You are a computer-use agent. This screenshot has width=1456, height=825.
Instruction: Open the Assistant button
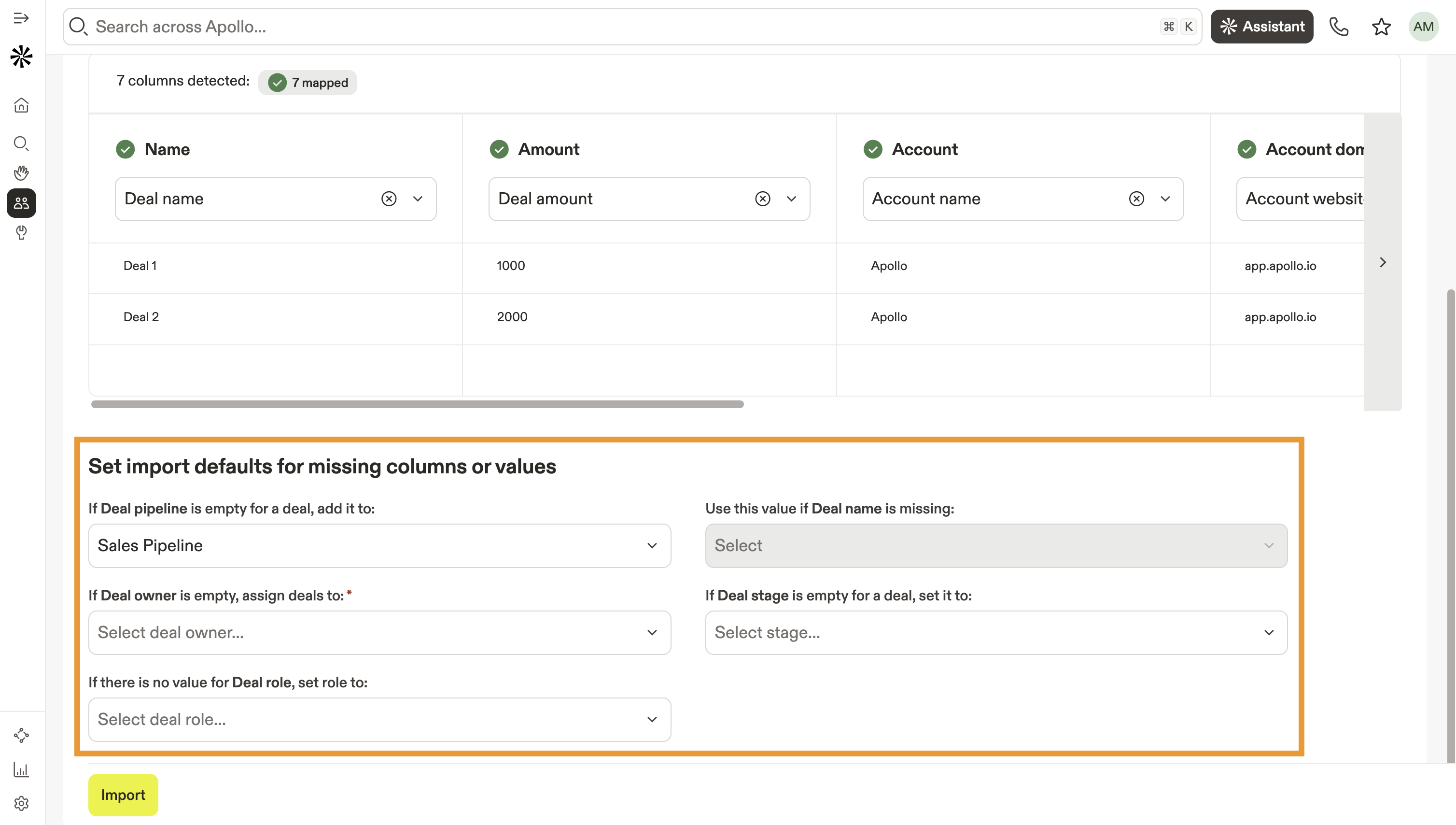(1261, 27)
